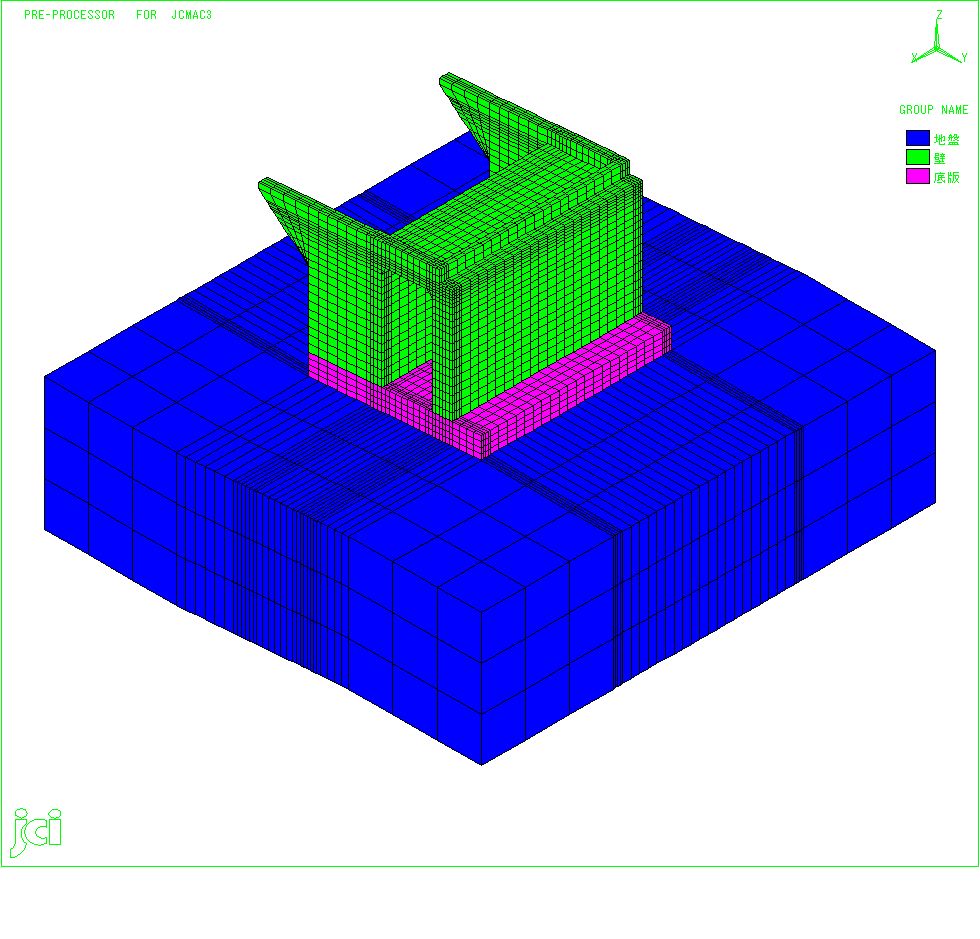Viewport: 980px width, 939px height.
Task: Select the blue 地盤 group color swatch
Action: coord(918,138)
